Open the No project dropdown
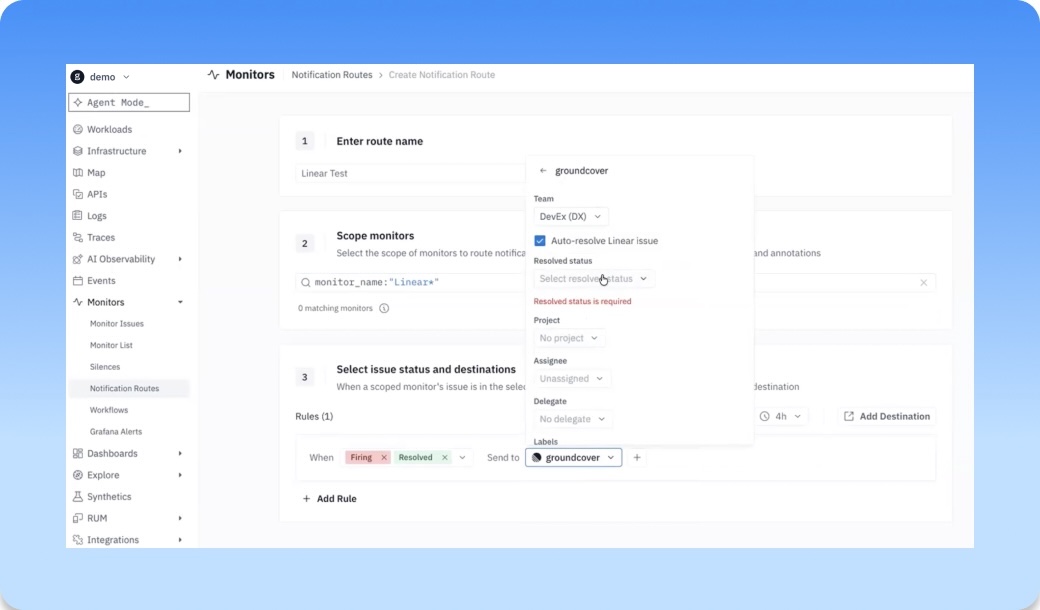Image resolution: width=1040 pixels, height=610 pixels. 569,338
